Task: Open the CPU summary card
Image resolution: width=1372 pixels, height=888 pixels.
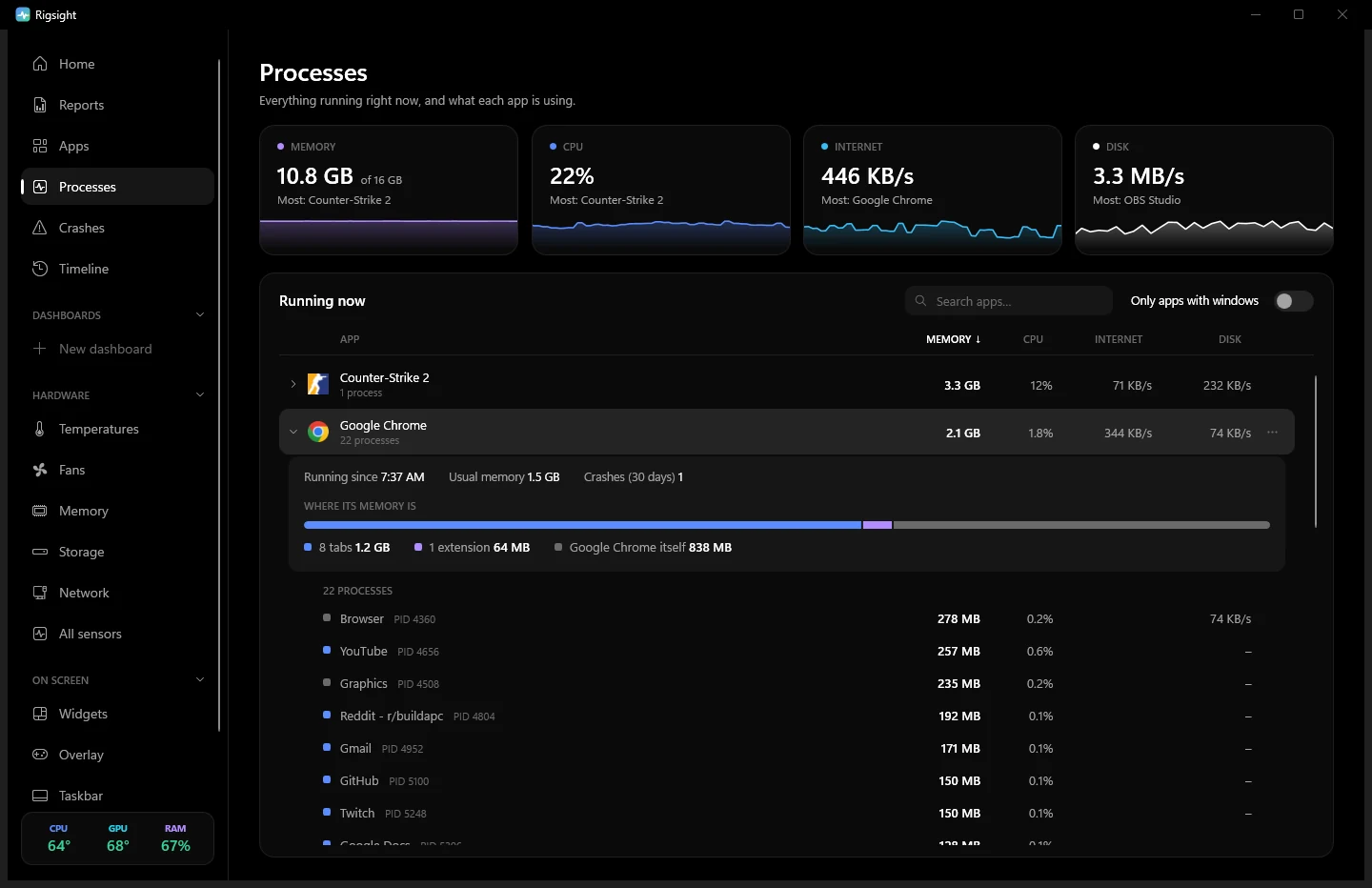Action: (x=661, y=190)
